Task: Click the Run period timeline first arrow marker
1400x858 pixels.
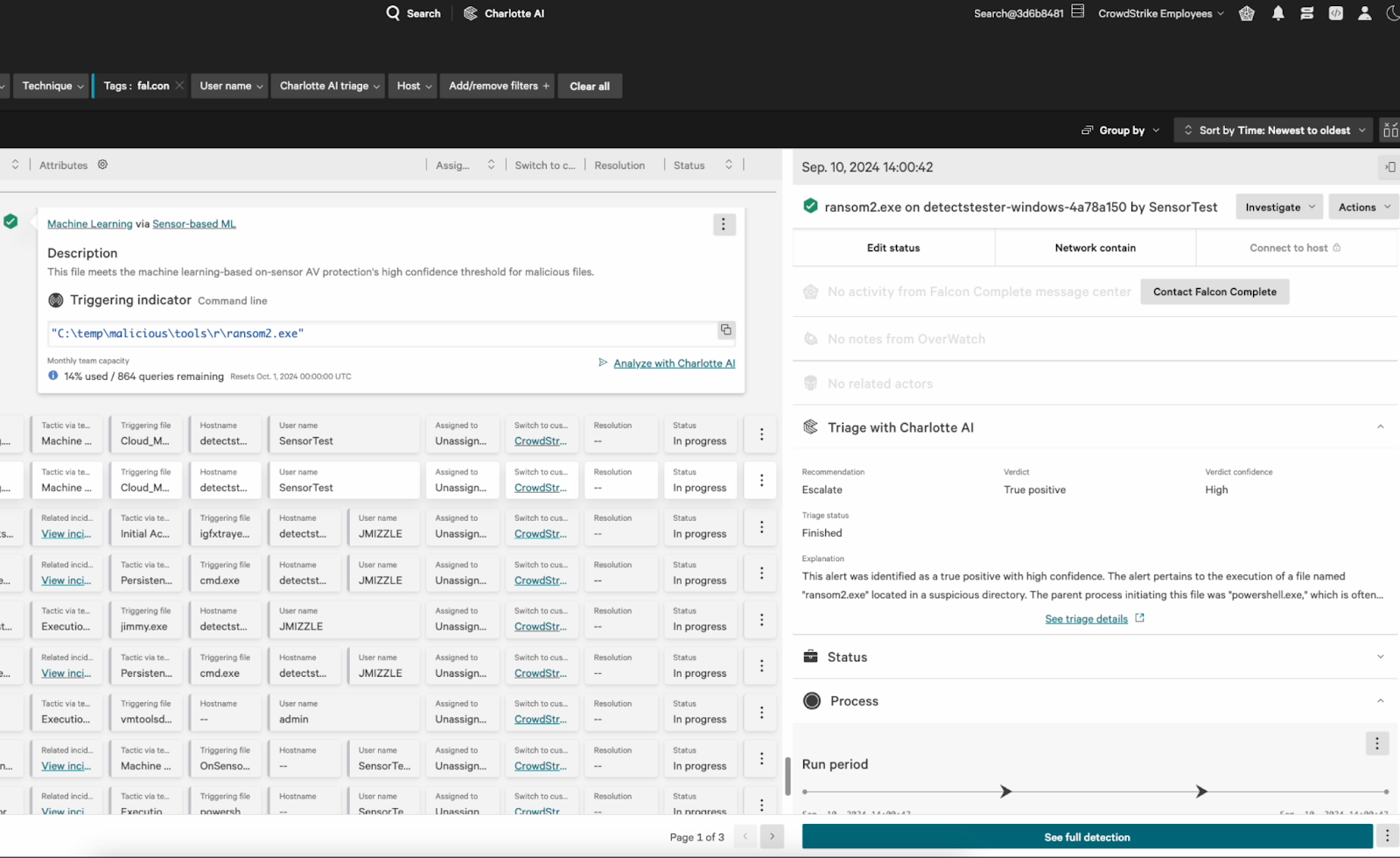Action: [x=1005, y=791]
